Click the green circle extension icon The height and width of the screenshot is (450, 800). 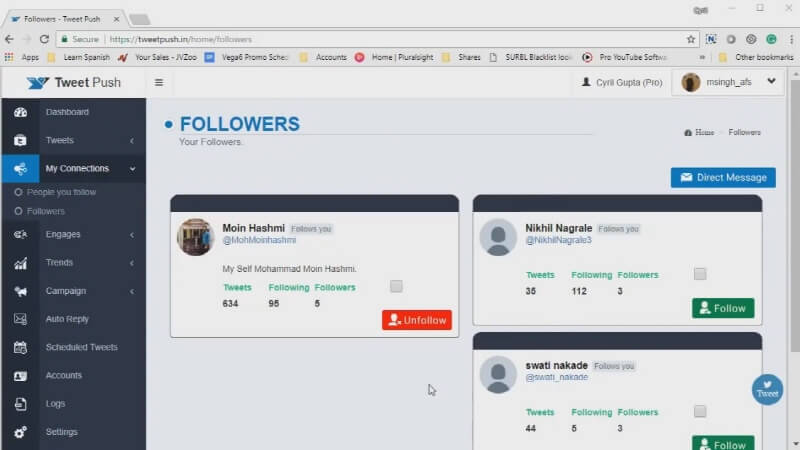pos(771,39)
